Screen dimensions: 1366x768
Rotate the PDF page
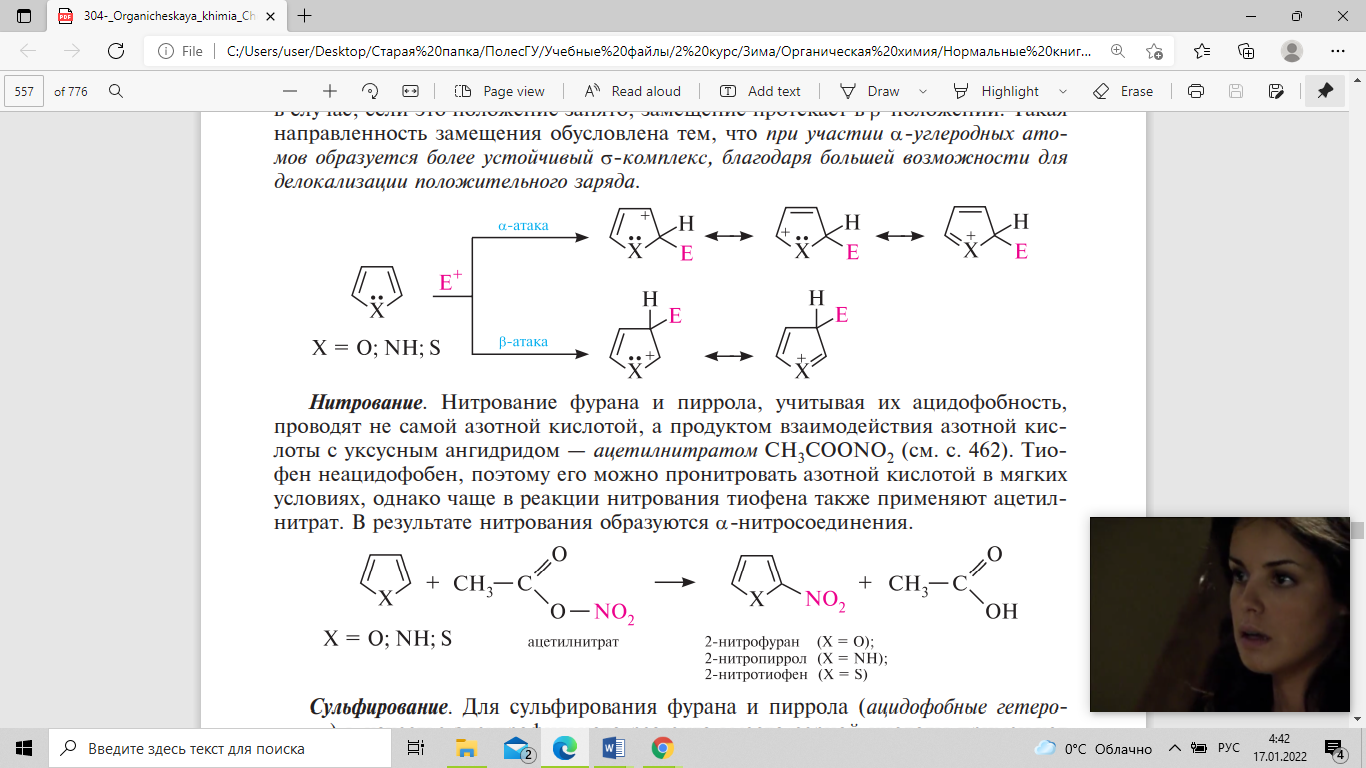coord(369,91)
